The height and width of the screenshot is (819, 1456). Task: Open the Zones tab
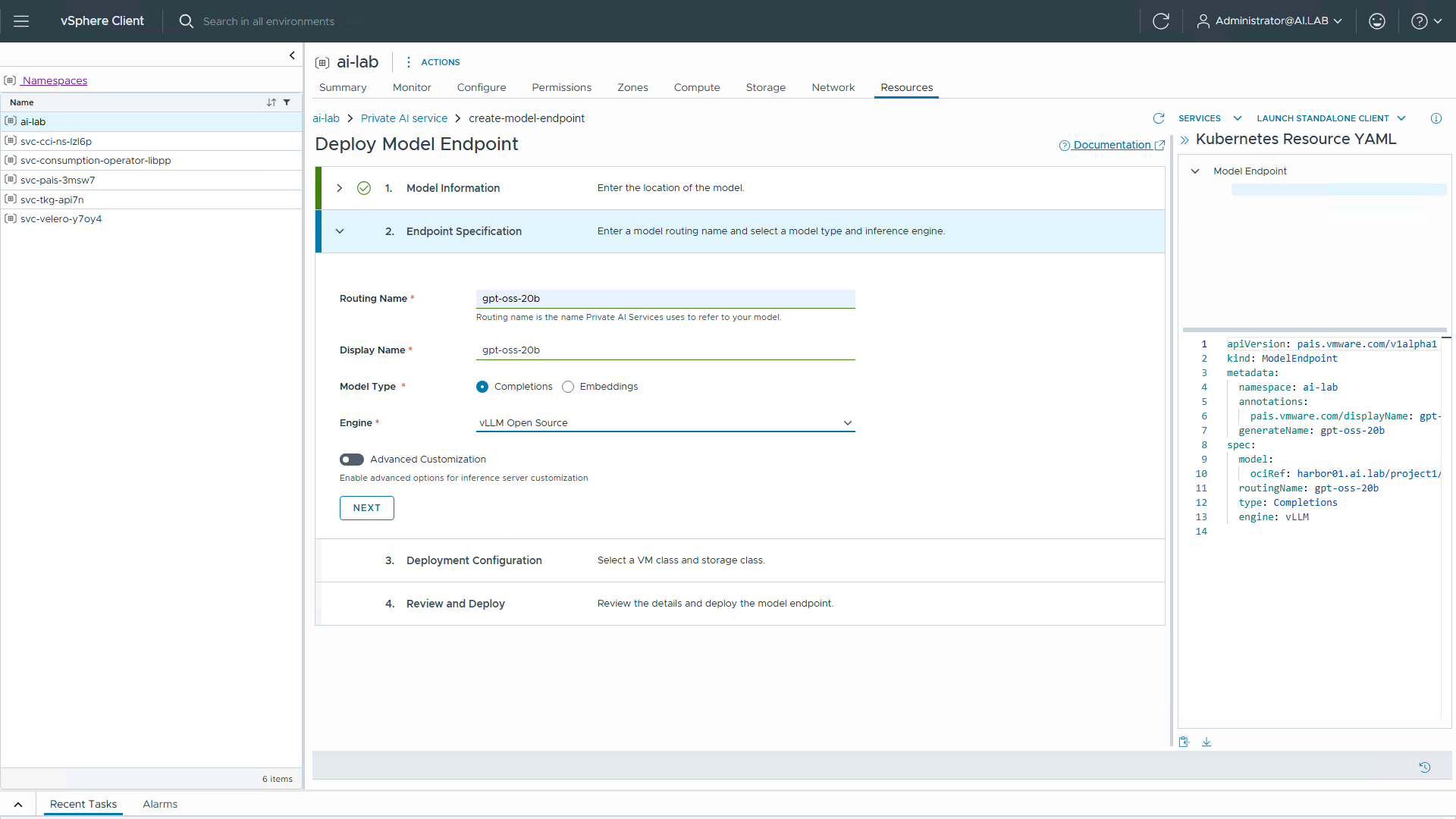click(x=632, y=88)
